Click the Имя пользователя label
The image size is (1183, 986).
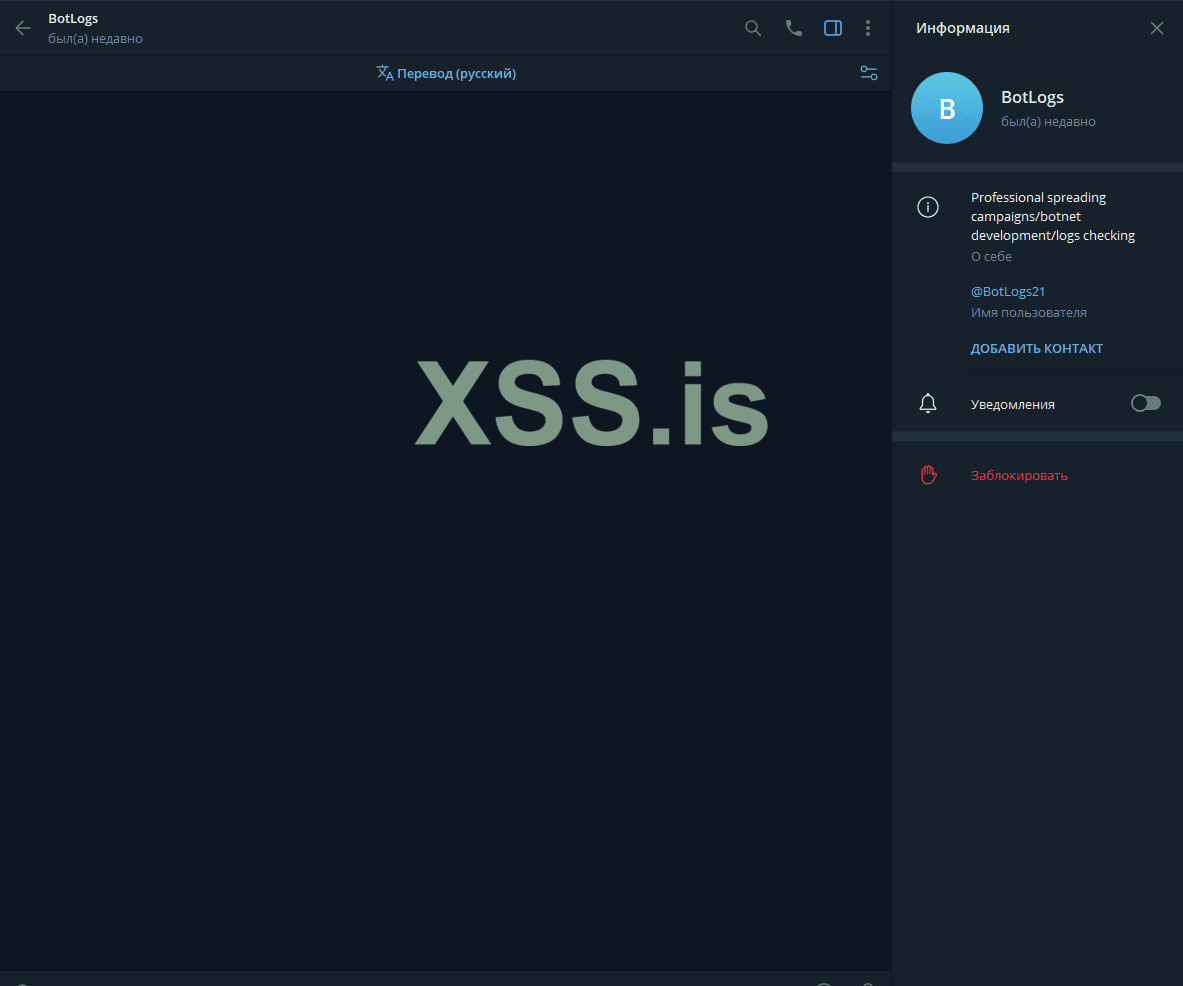(x=1028, y=312)
